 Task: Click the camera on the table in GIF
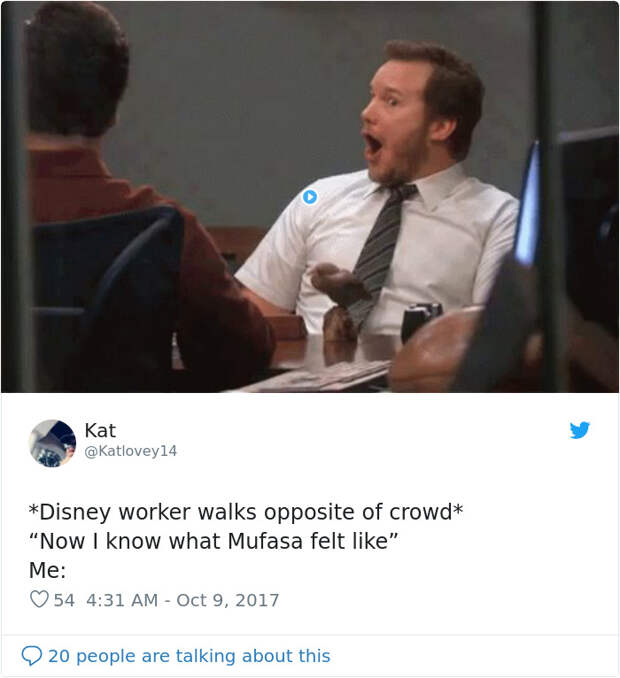click(x=421, y=320)
